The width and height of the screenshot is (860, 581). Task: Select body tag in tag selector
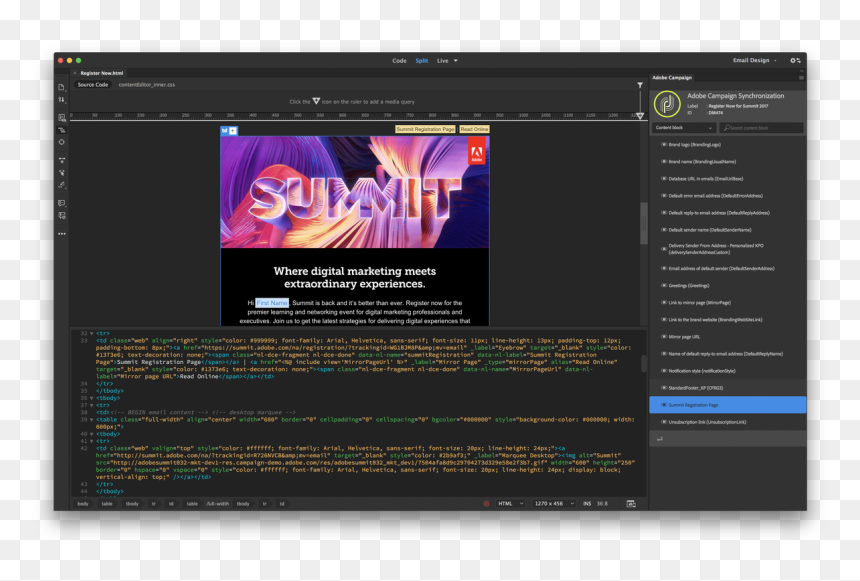(83, 504)
